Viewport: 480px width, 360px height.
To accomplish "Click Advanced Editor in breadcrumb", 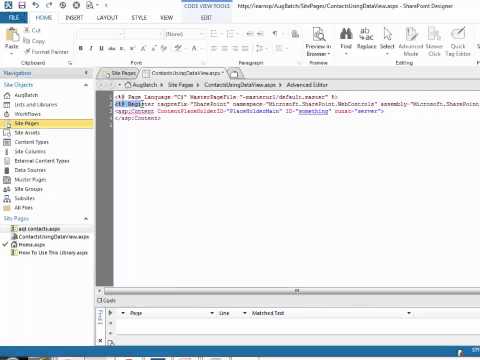I will coord(307,85).
